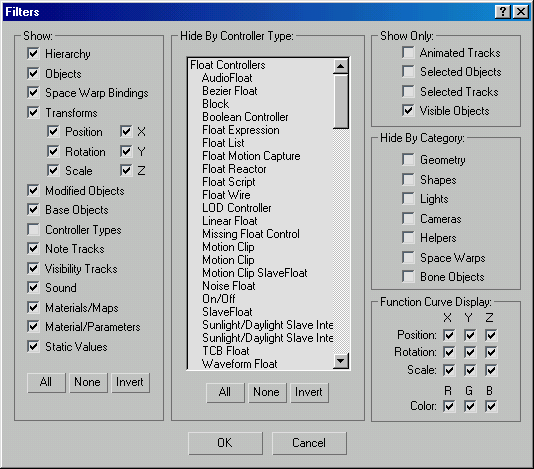Screen dimensions: 534x469
Task: Select TCB Float controller entry
Action: 225,350
